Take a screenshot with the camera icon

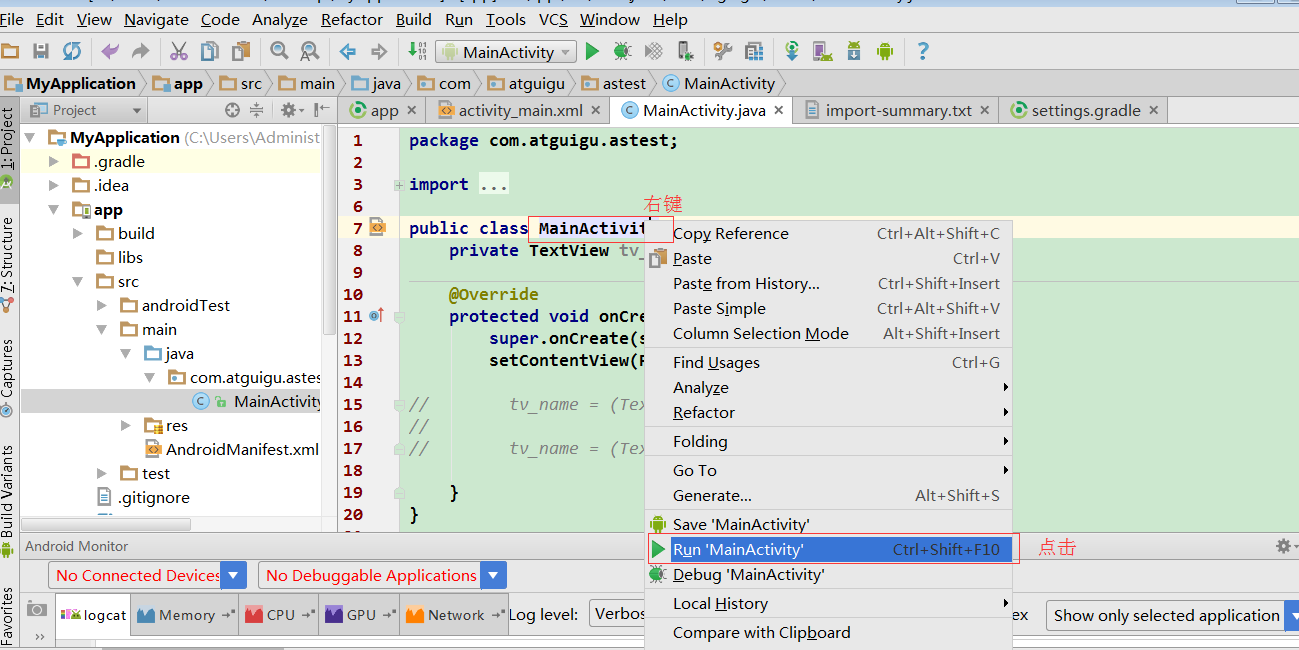(37, 608)
